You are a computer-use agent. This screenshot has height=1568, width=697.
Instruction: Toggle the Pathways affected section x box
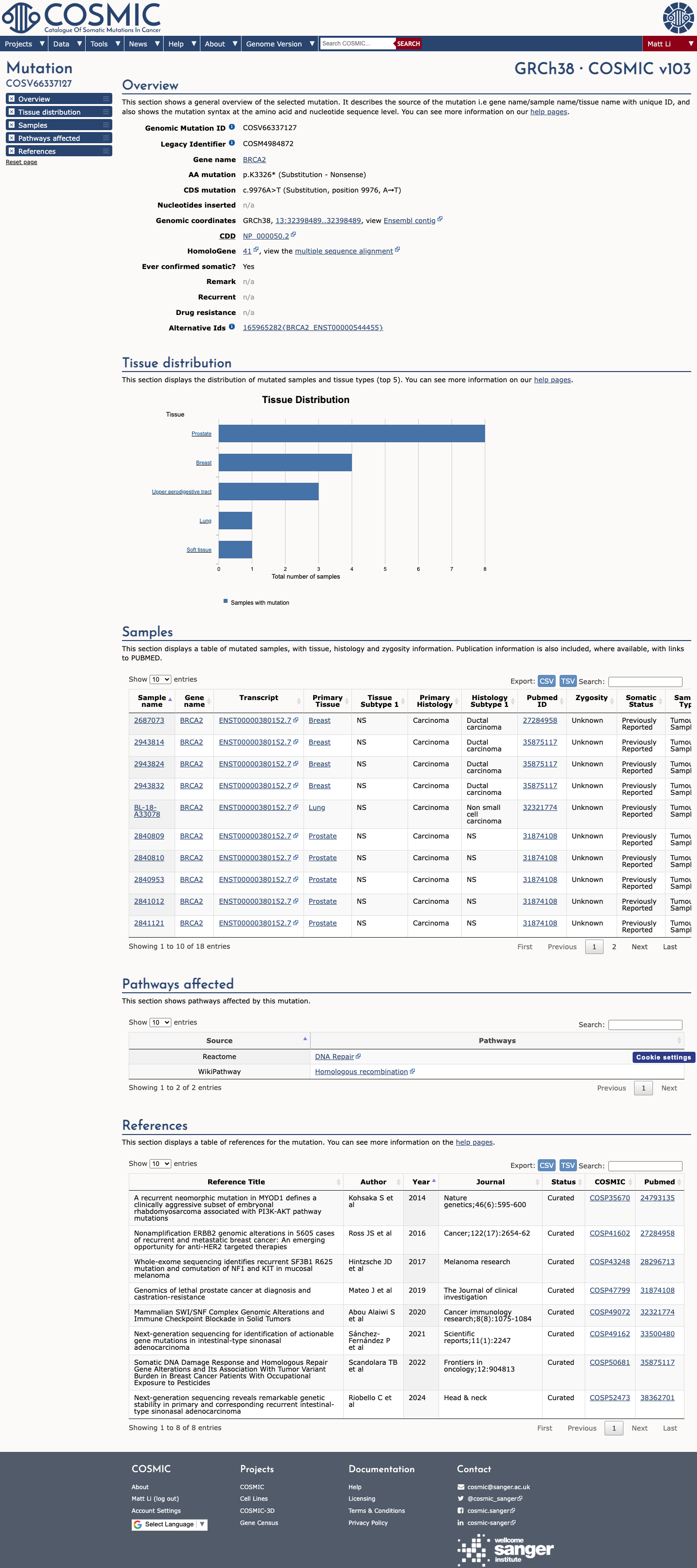pos(12,138)
